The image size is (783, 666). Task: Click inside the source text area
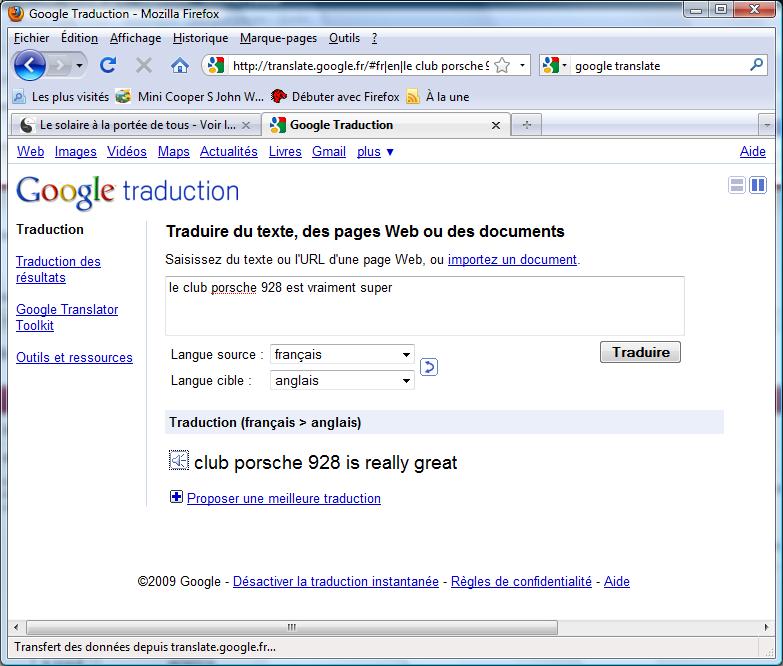pos(424,306)
